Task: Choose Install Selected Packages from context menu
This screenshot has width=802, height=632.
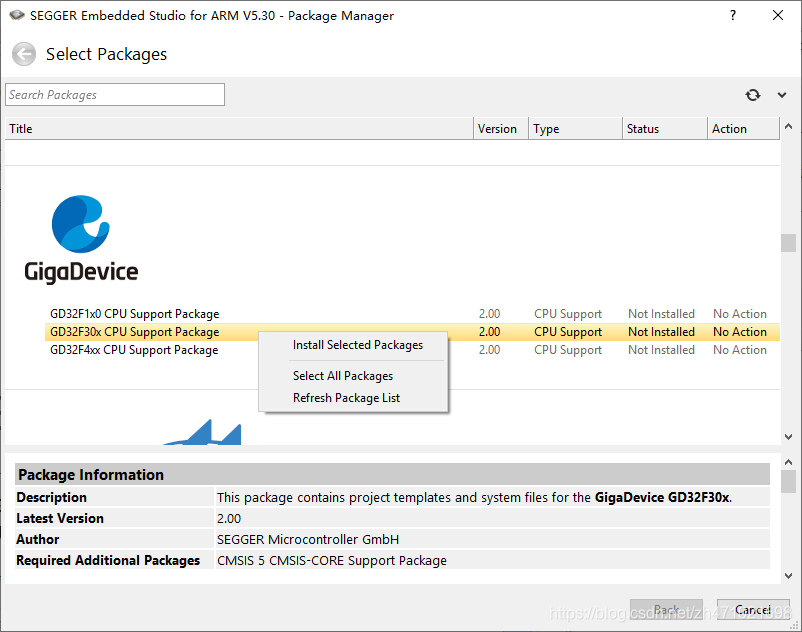Action: click(358, 345)
